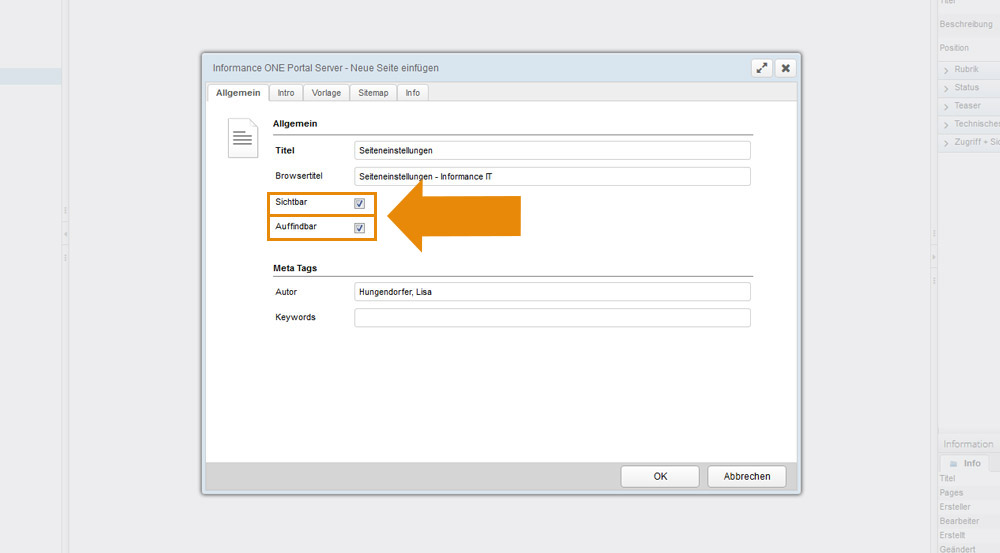This screenshot has width=1000, height=553.
Task: Toggle the Sichtbar checkbox
Action: (x=360, y=203)
